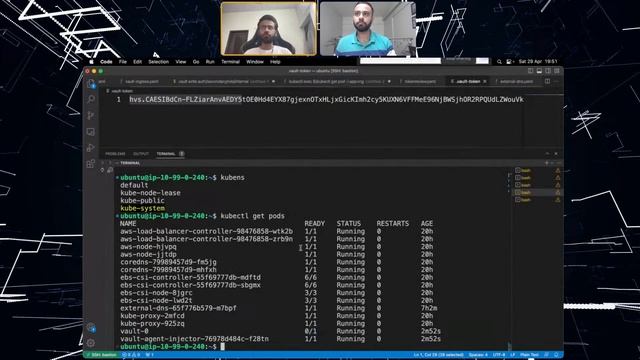Open the Run and Debug view
The width and height of the screenshot is (640, 360).
91,148
